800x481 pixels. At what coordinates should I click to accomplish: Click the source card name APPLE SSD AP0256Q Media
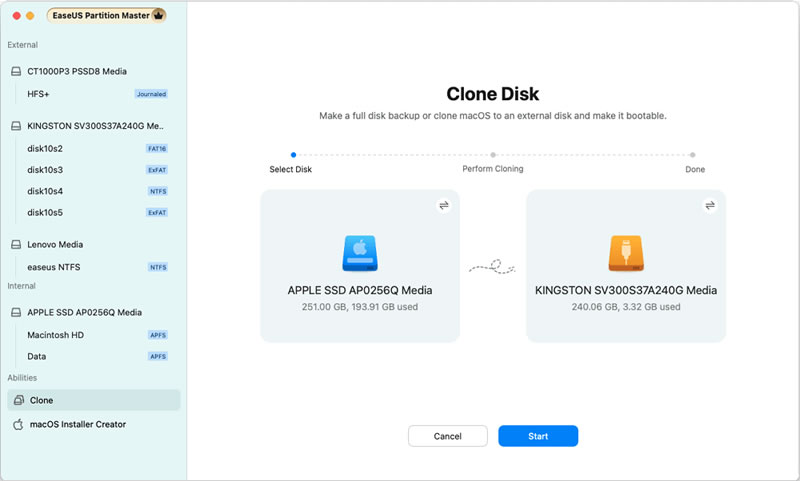(360, 290)
